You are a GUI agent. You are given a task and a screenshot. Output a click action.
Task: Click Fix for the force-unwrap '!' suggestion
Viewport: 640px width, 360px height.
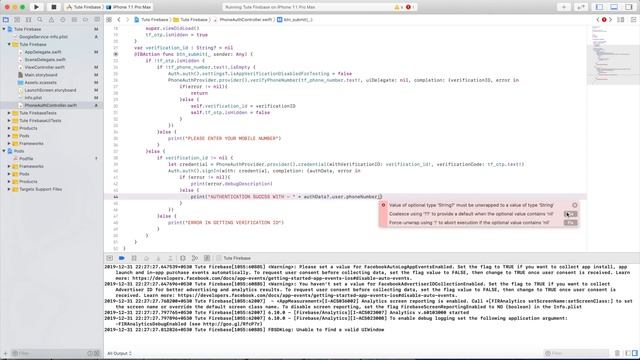570,222
